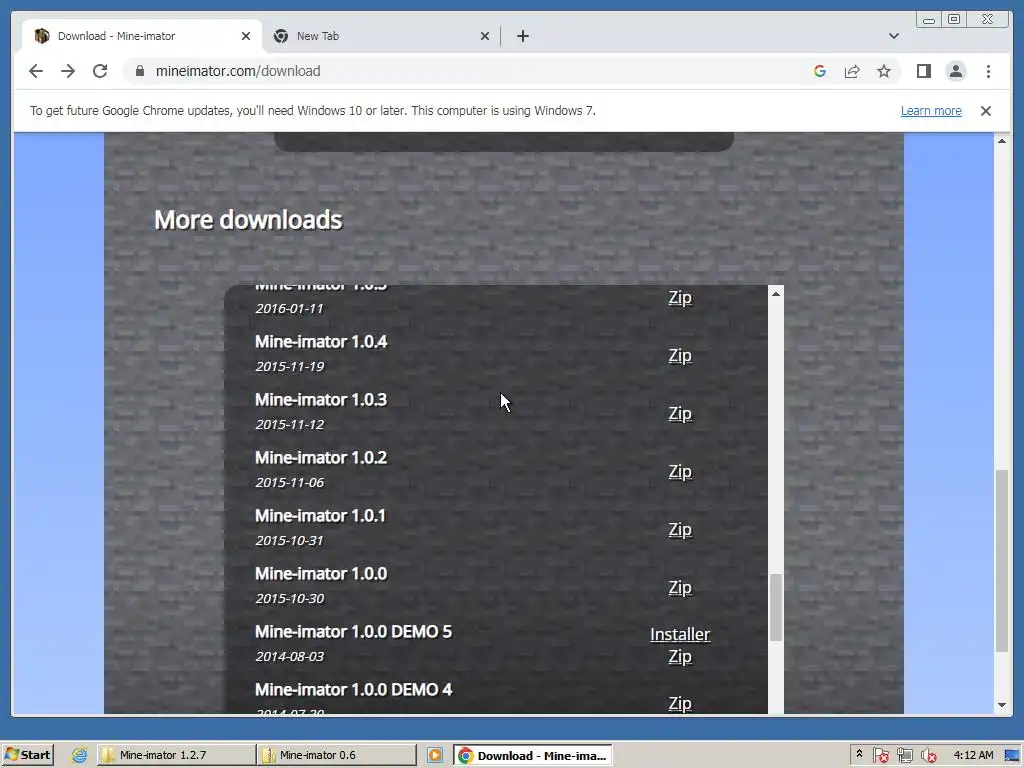The image size is (1024, 768).
Task: Download the Mine-imator 1.0.2 Zip
Action: 680,472
